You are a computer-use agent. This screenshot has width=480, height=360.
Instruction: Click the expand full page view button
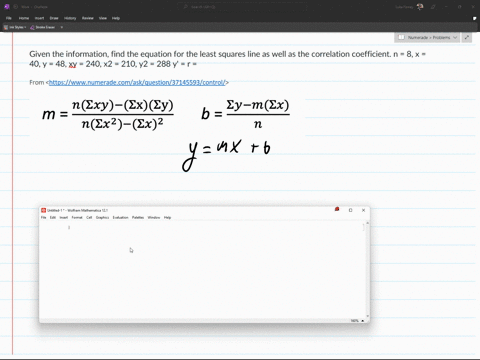tap(467, 37)
